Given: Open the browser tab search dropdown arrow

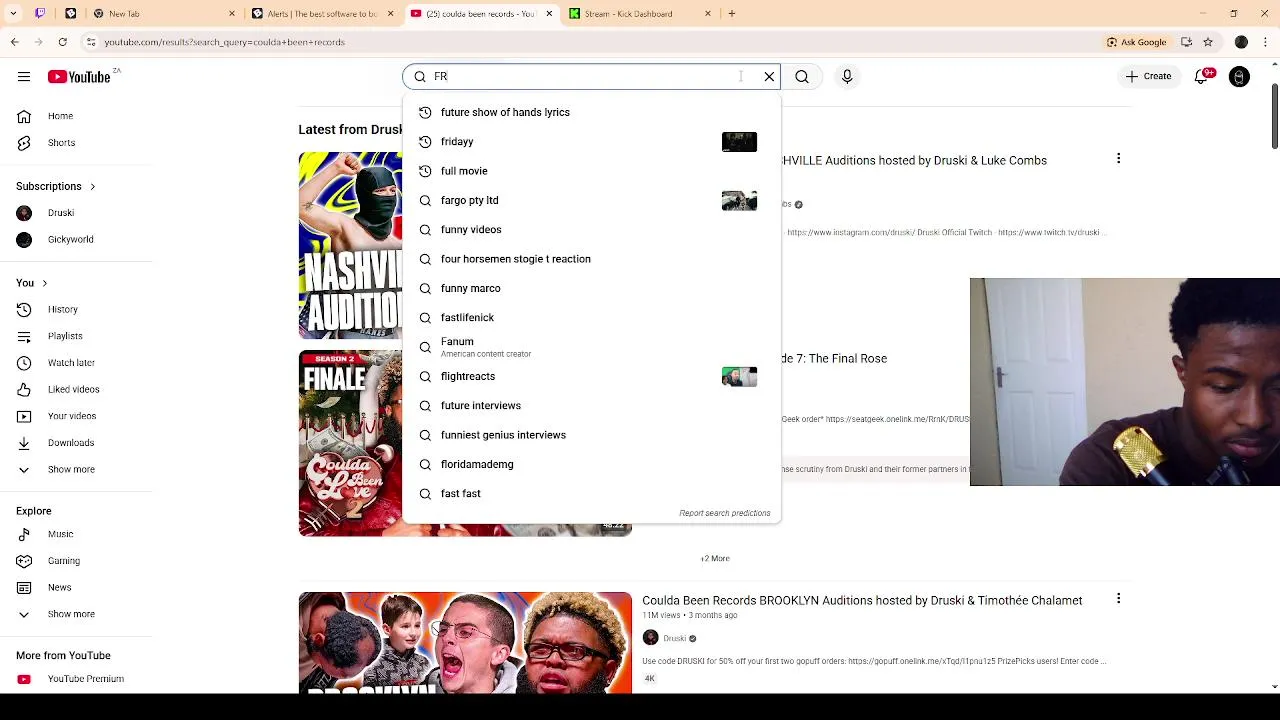Looking at the screenshot, I should point(14,14).
